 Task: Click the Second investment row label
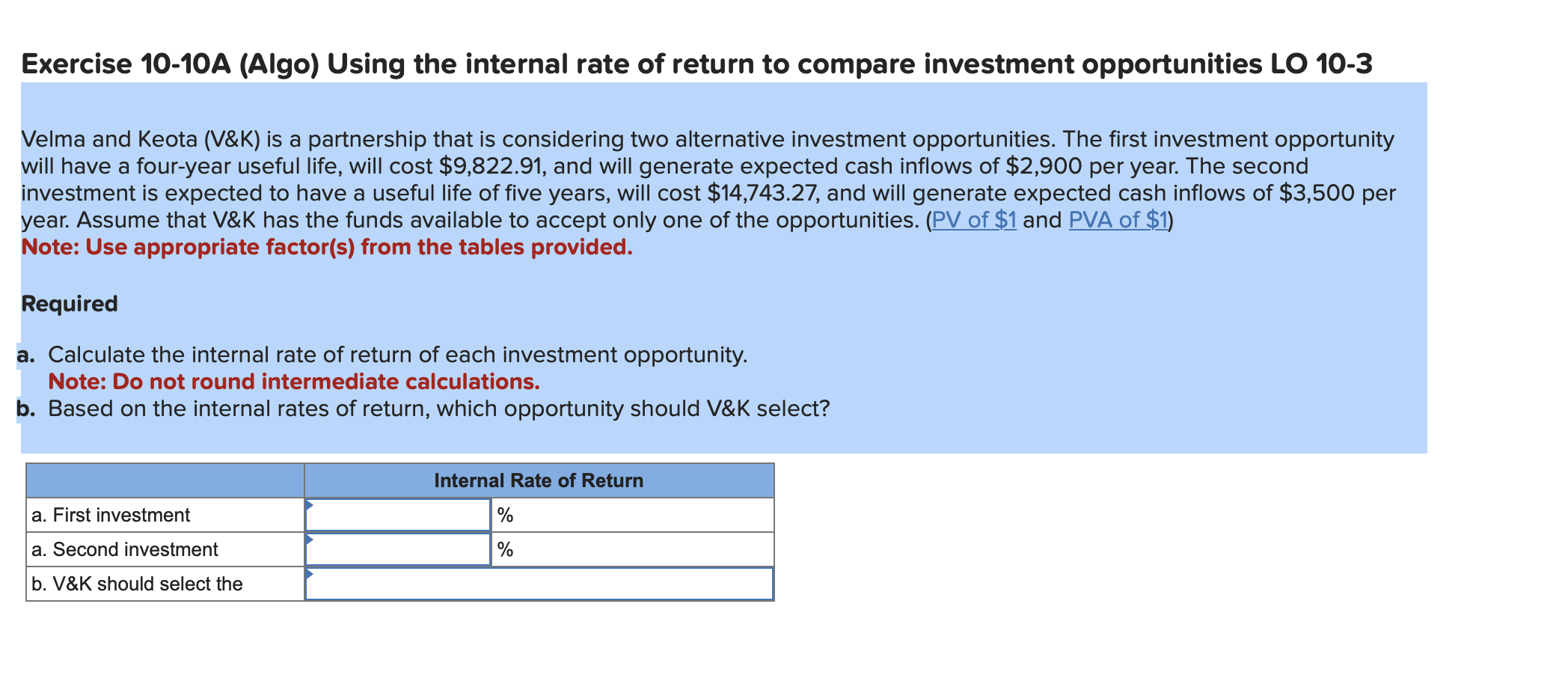(123, 549)
